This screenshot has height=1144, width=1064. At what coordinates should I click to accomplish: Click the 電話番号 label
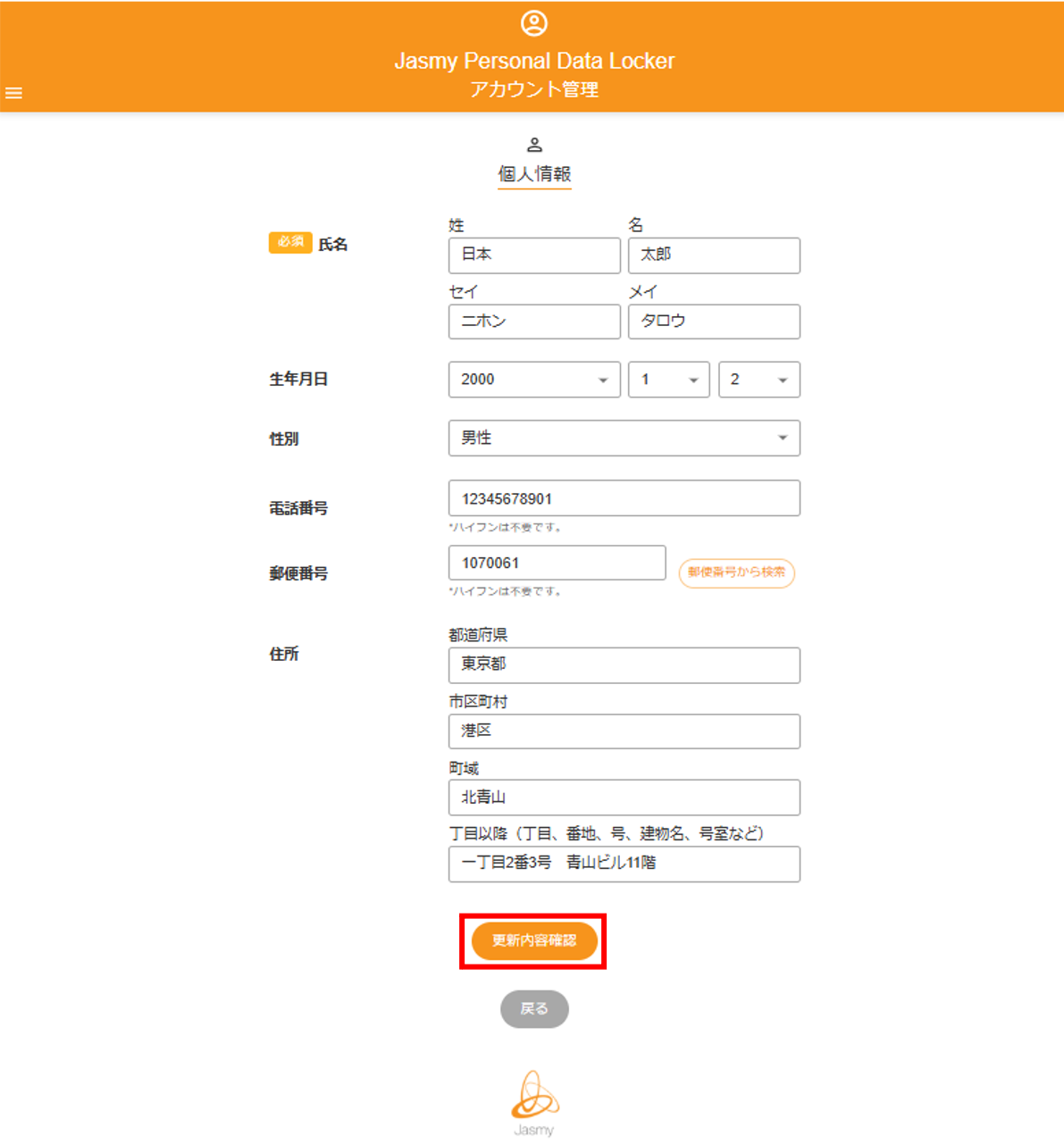tap(298, 508)
